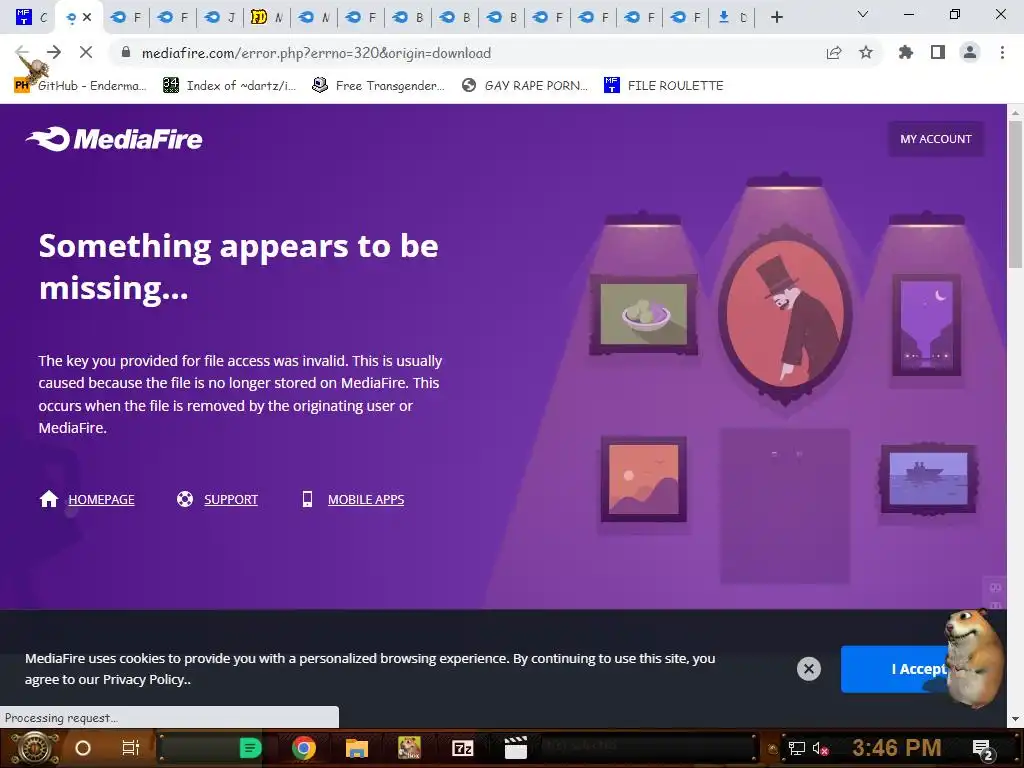Open the MOBILE APPS link
Image resolution: width=1024 pixels, height=768 pixels.
coord(366,500)
